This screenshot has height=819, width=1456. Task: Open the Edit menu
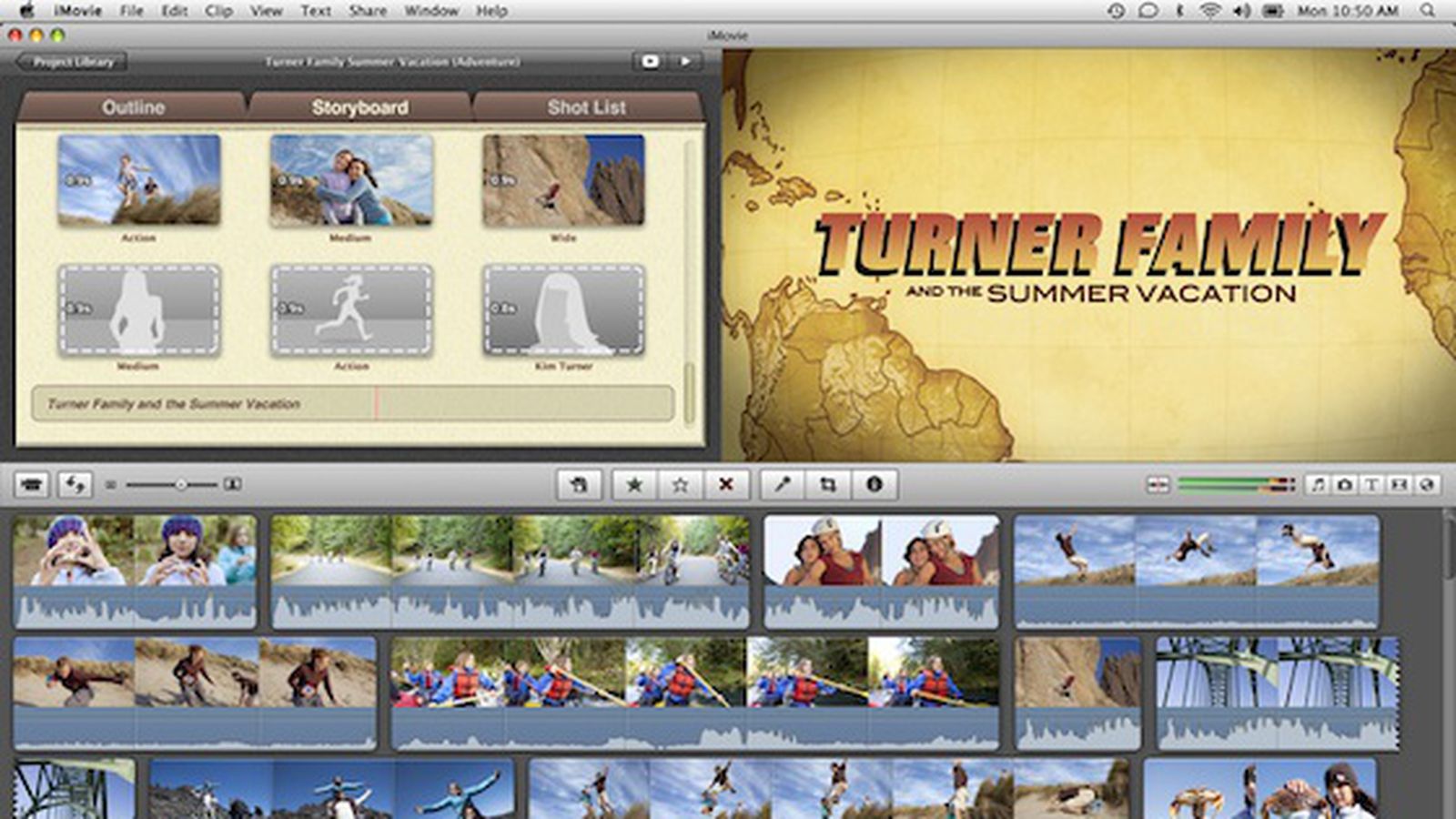pos(174,11)
